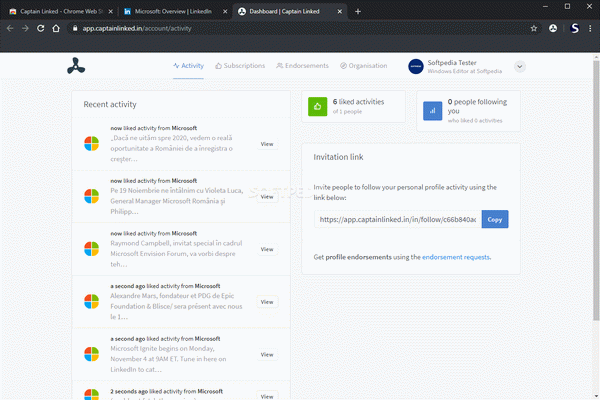Click the 'of 1 people' text

pyautogui.click(x=347, y=112)
